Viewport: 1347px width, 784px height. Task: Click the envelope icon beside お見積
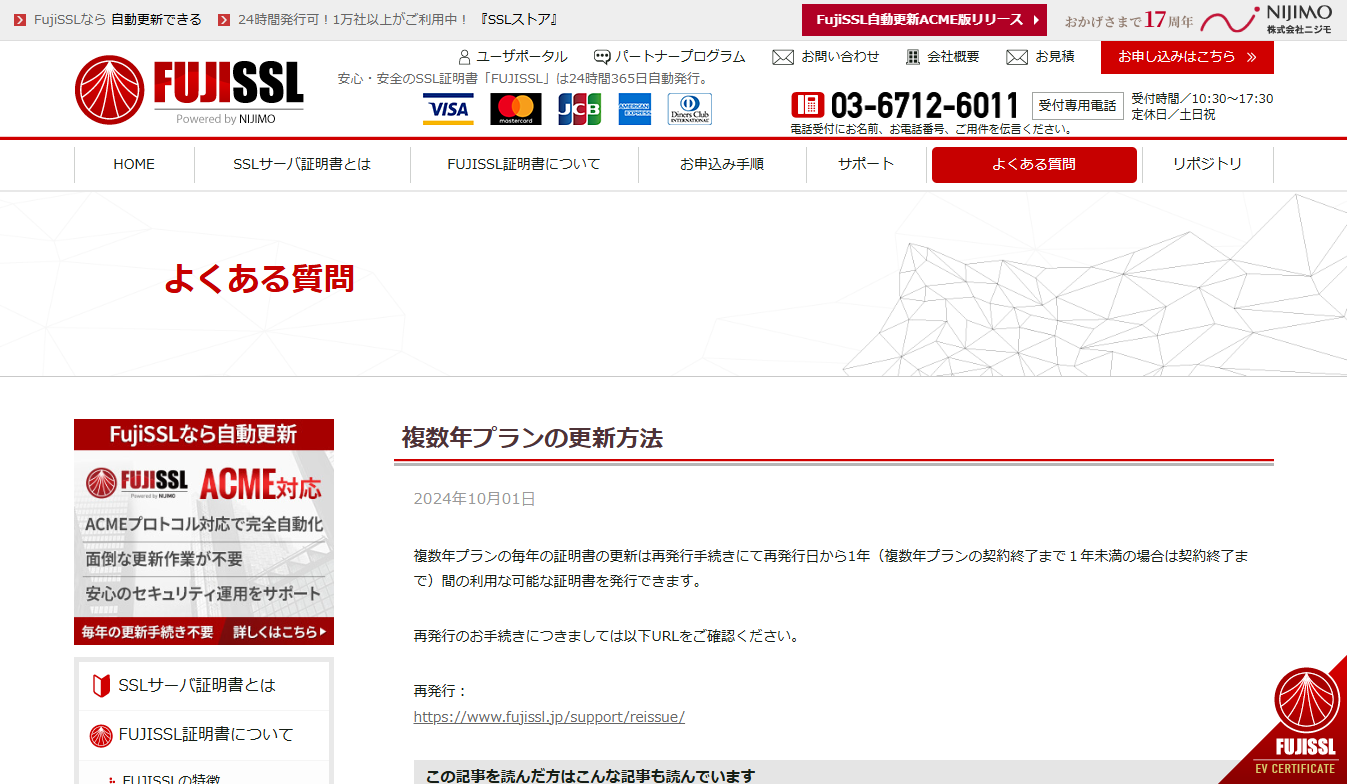click(1017, 57)
